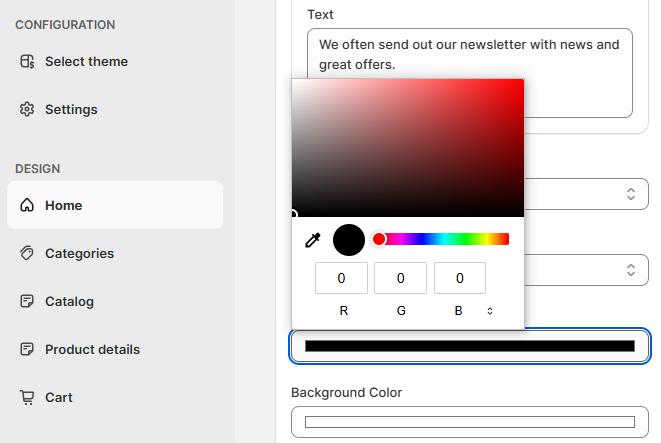Click the Catalog icon
661x443 pixels.
(27, 301)
